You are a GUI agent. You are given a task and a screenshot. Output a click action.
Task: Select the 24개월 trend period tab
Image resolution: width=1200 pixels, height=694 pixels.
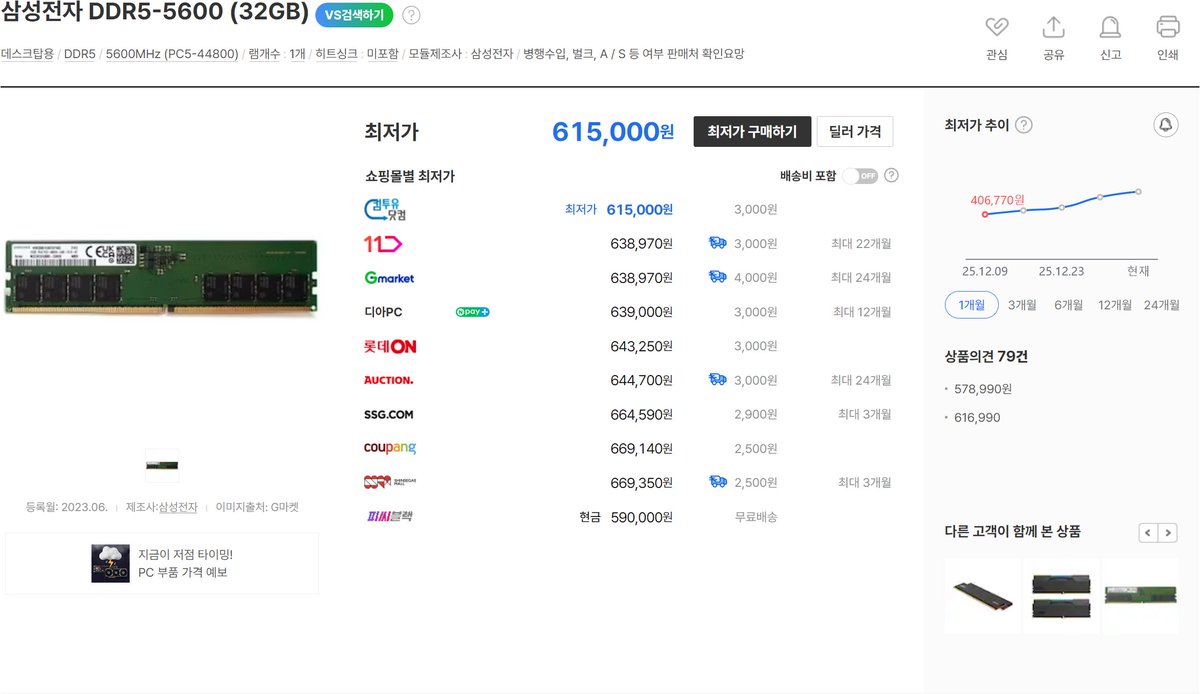click(1162, 305)
